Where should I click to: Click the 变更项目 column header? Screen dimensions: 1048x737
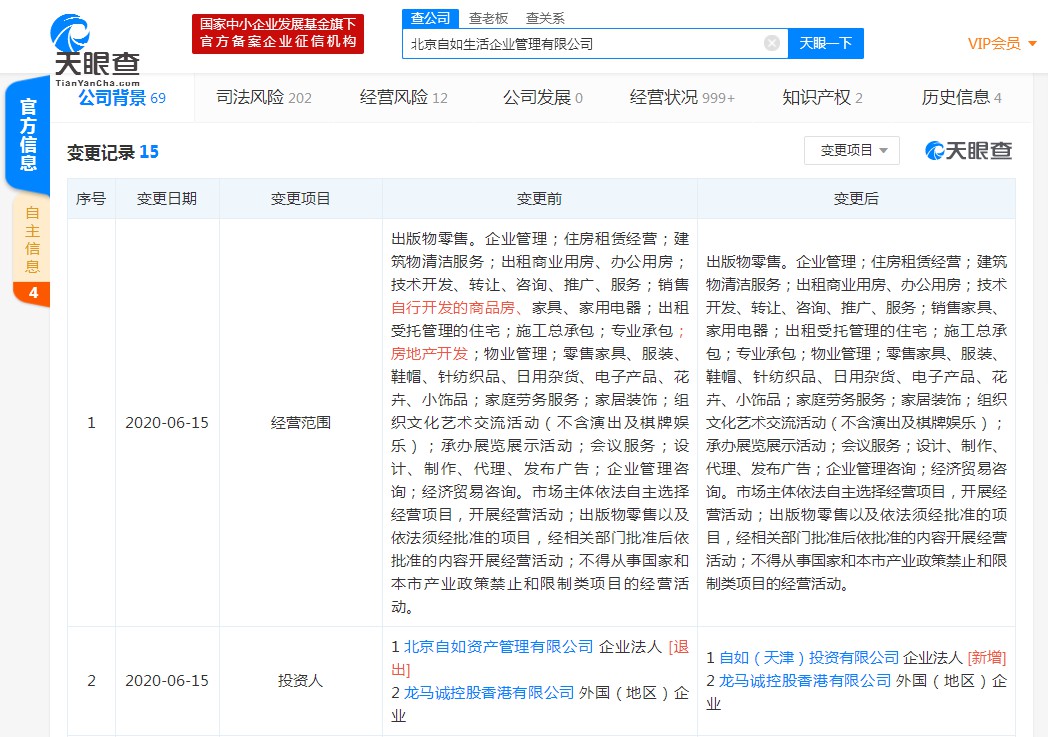pos(301,198)
